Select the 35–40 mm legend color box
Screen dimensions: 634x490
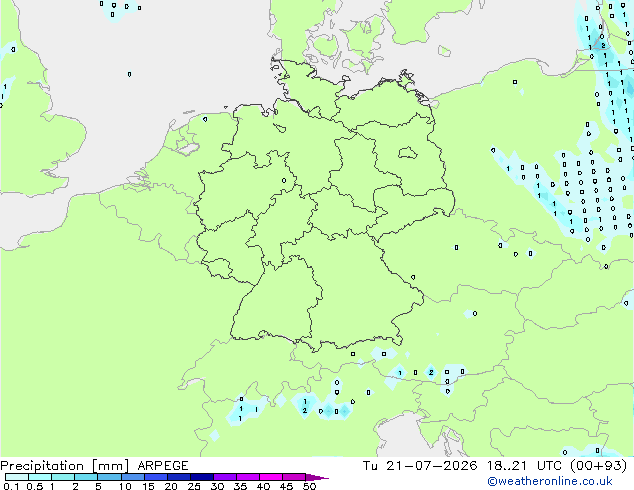click(x=247, y=477)
